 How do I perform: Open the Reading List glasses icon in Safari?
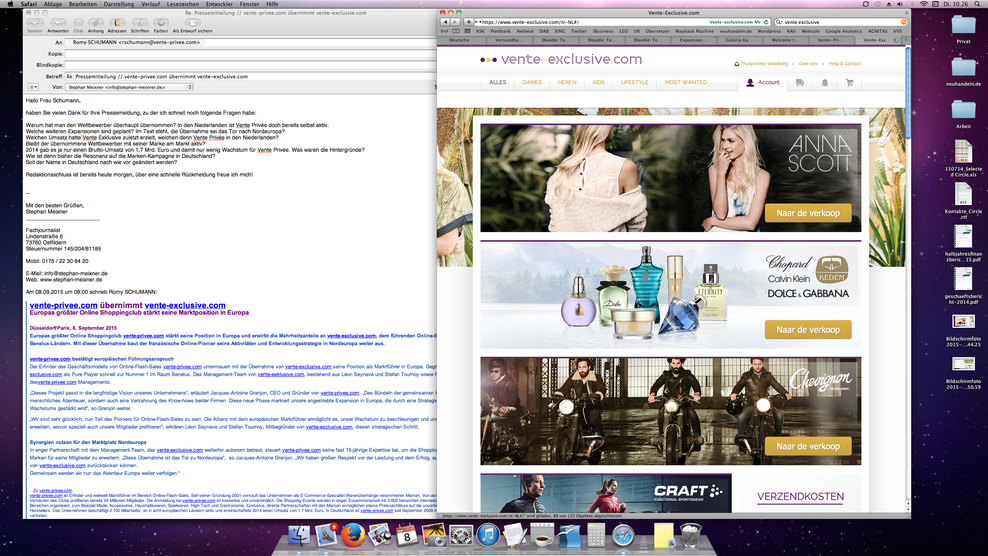point(444,31)
